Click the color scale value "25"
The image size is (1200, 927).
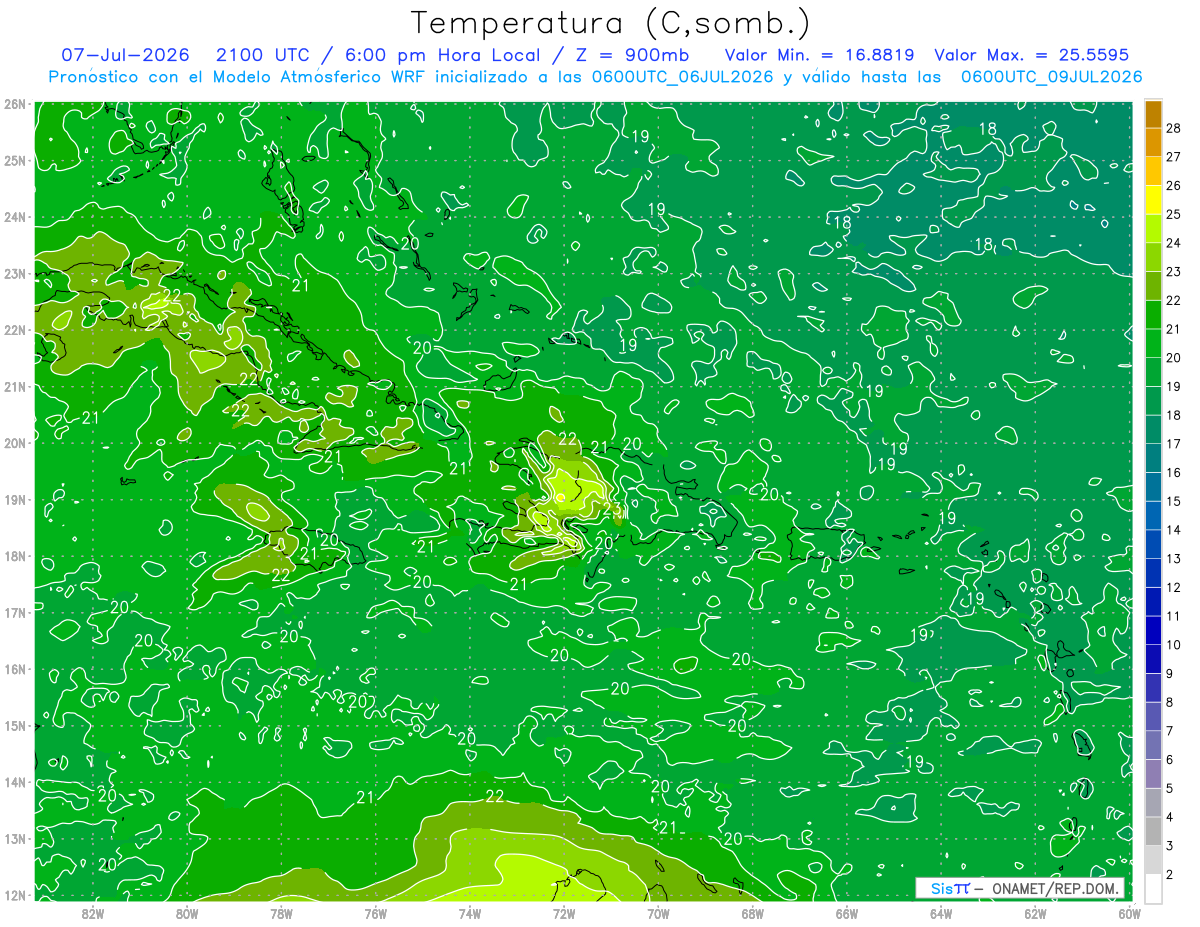pyautogui.click(x=1174, y=214)
